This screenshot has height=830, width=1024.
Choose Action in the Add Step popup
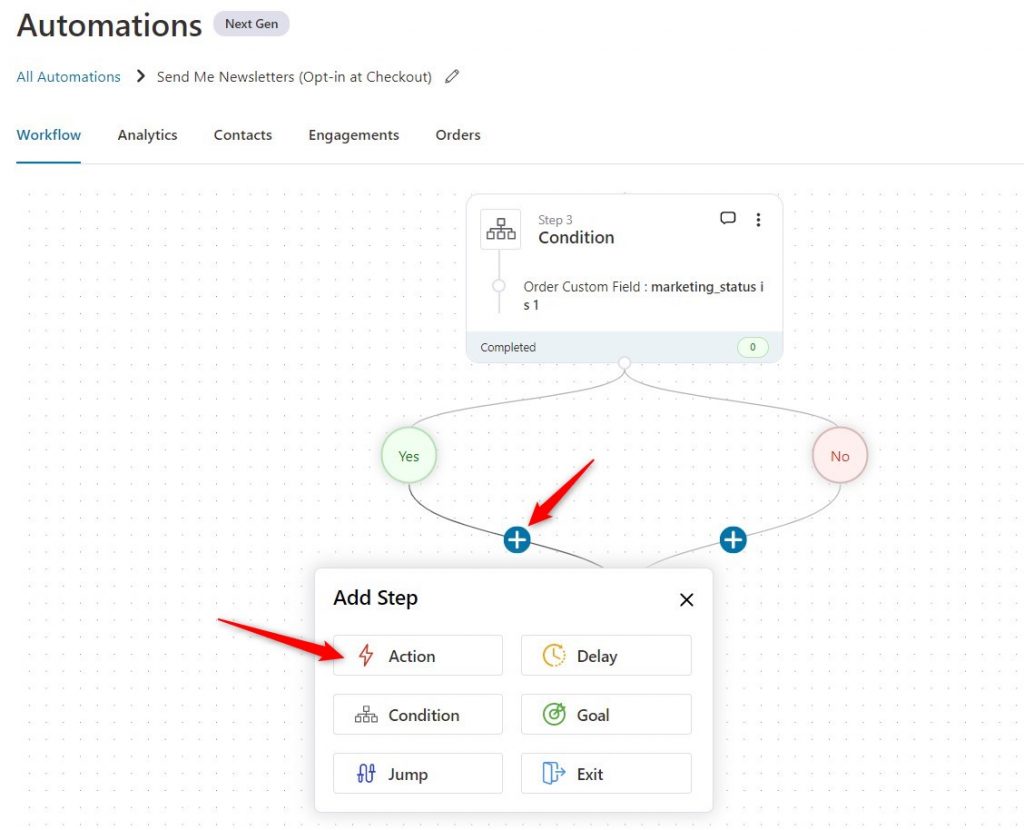pos(418,656)
